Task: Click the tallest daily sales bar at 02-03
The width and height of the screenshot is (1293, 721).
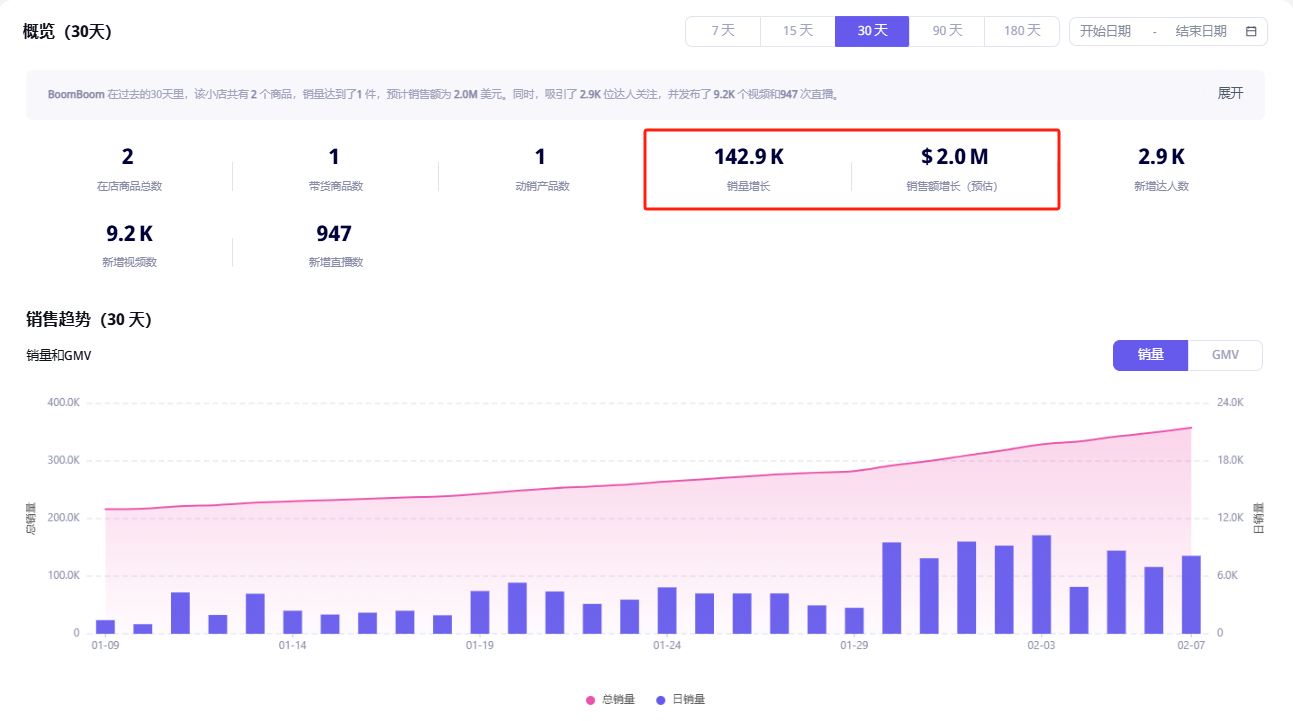Action: 1041,585
